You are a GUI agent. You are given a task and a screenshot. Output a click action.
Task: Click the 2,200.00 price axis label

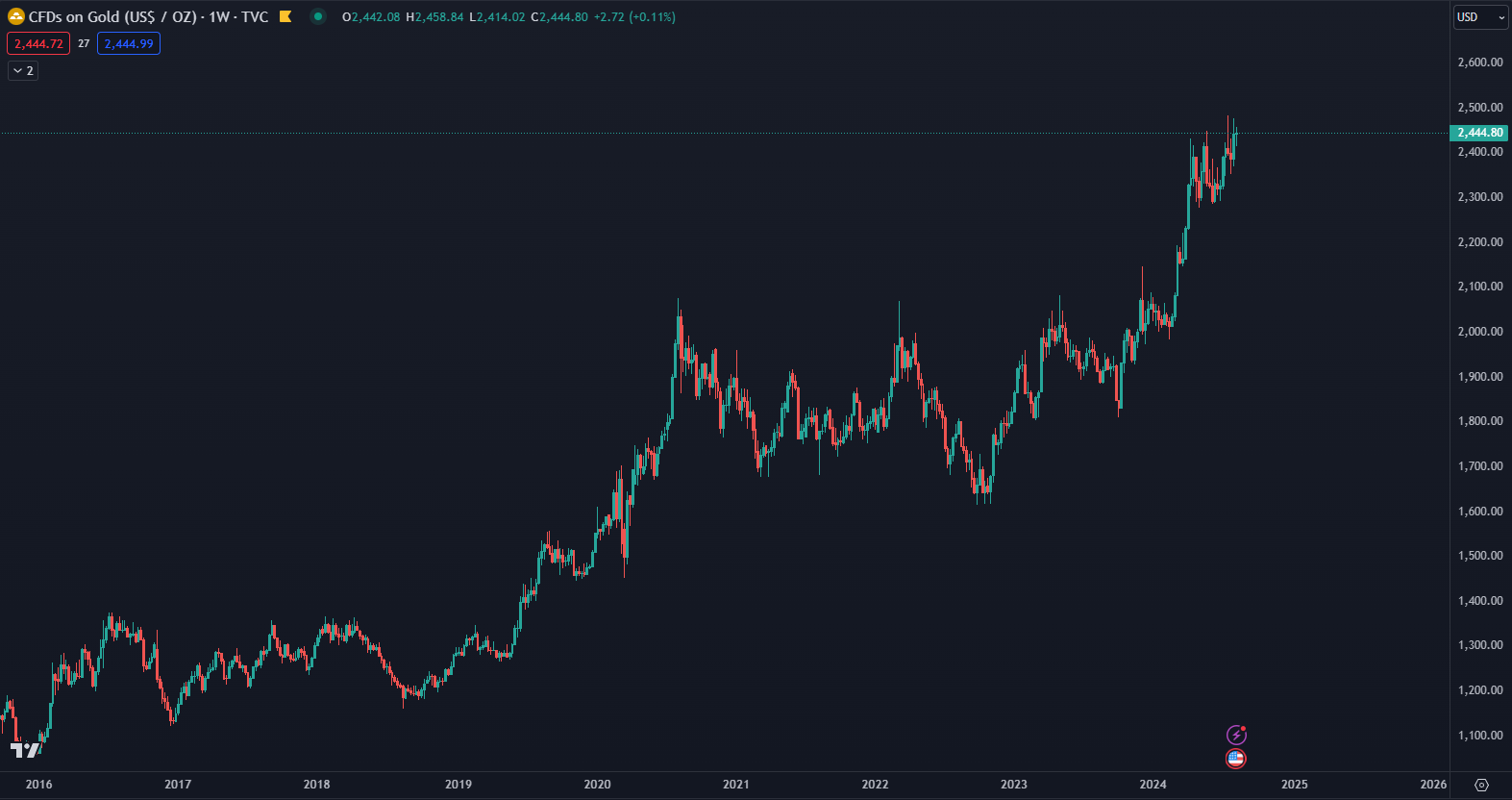[1480, 242]
